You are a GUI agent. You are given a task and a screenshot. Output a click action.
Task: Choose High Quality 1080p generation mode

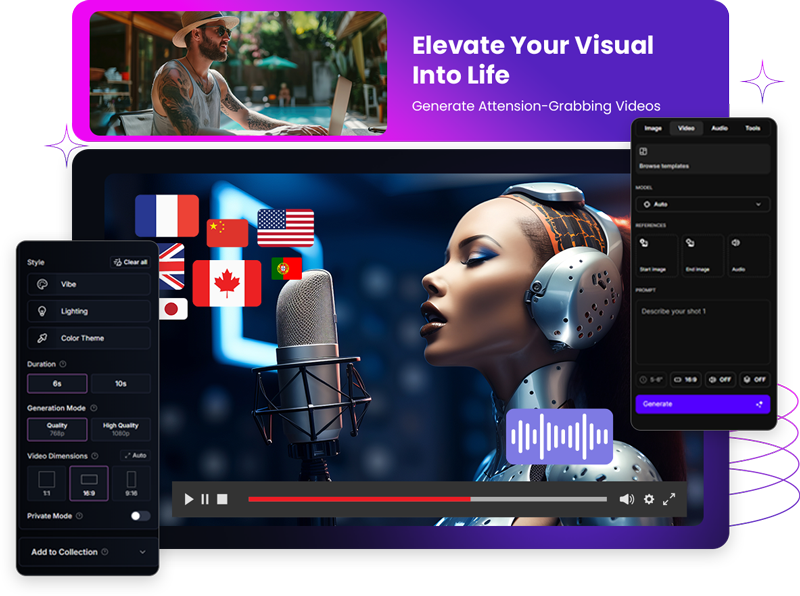(120, 429)
